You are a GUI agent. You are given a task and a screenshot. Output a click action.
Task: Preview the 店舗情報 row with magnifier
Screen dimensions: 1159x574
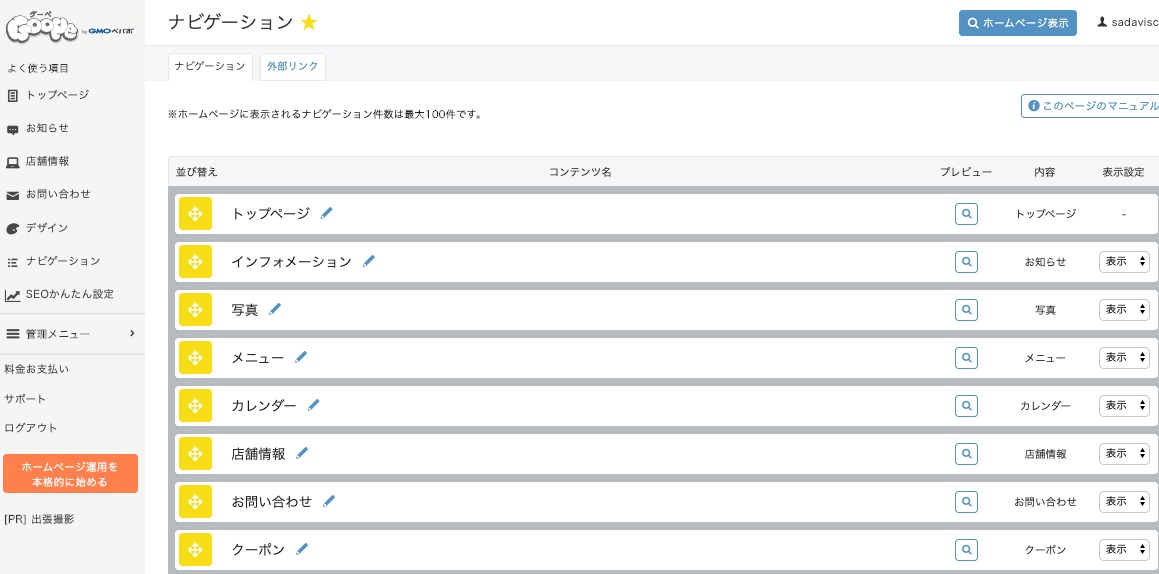[966, 454]
